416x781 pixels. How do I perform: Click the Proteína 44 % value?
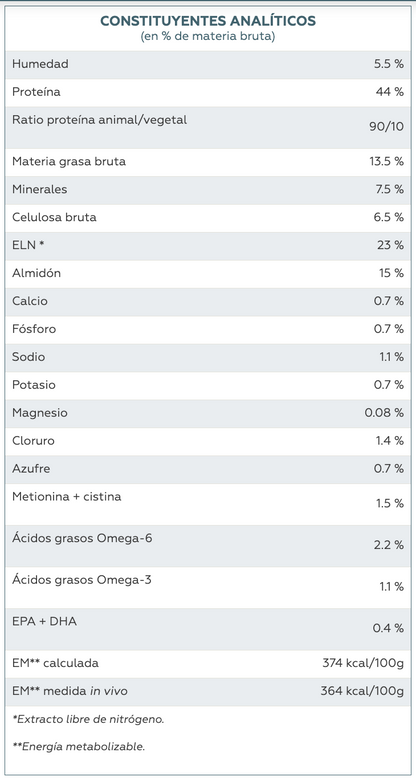pos(390,92)
